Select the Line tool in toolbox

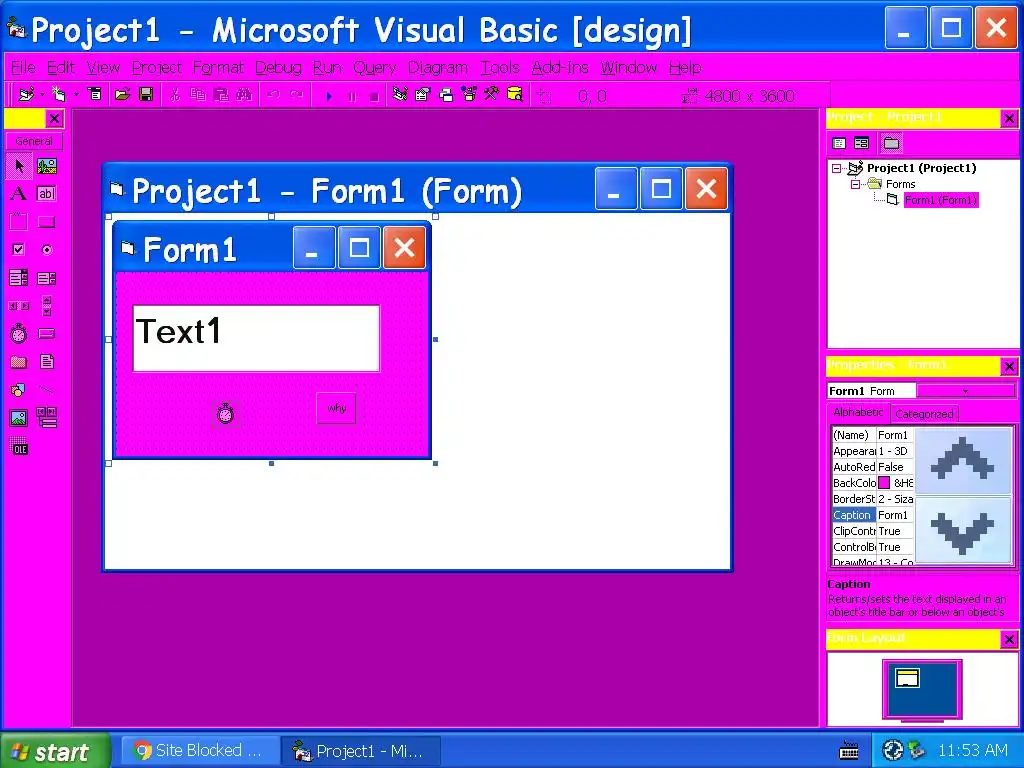[x=46, y=390]
